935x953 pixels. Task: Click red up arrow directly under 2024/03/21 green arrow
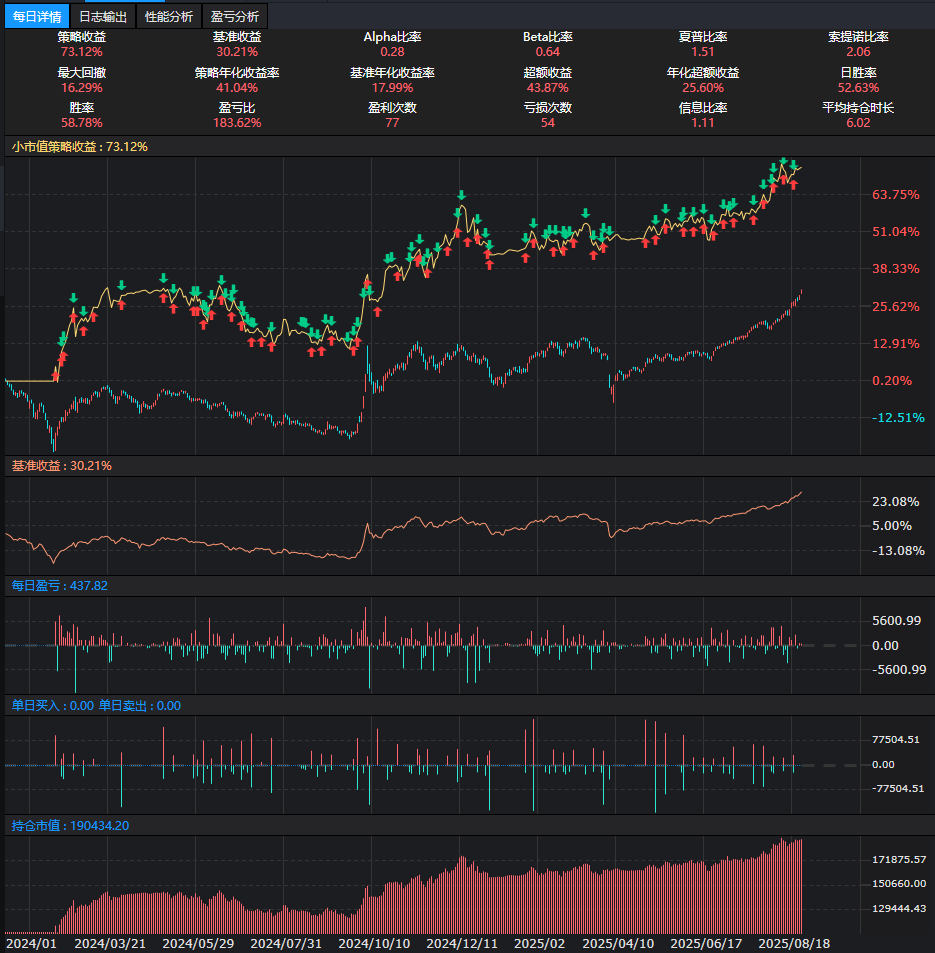[x=121, y=304]
